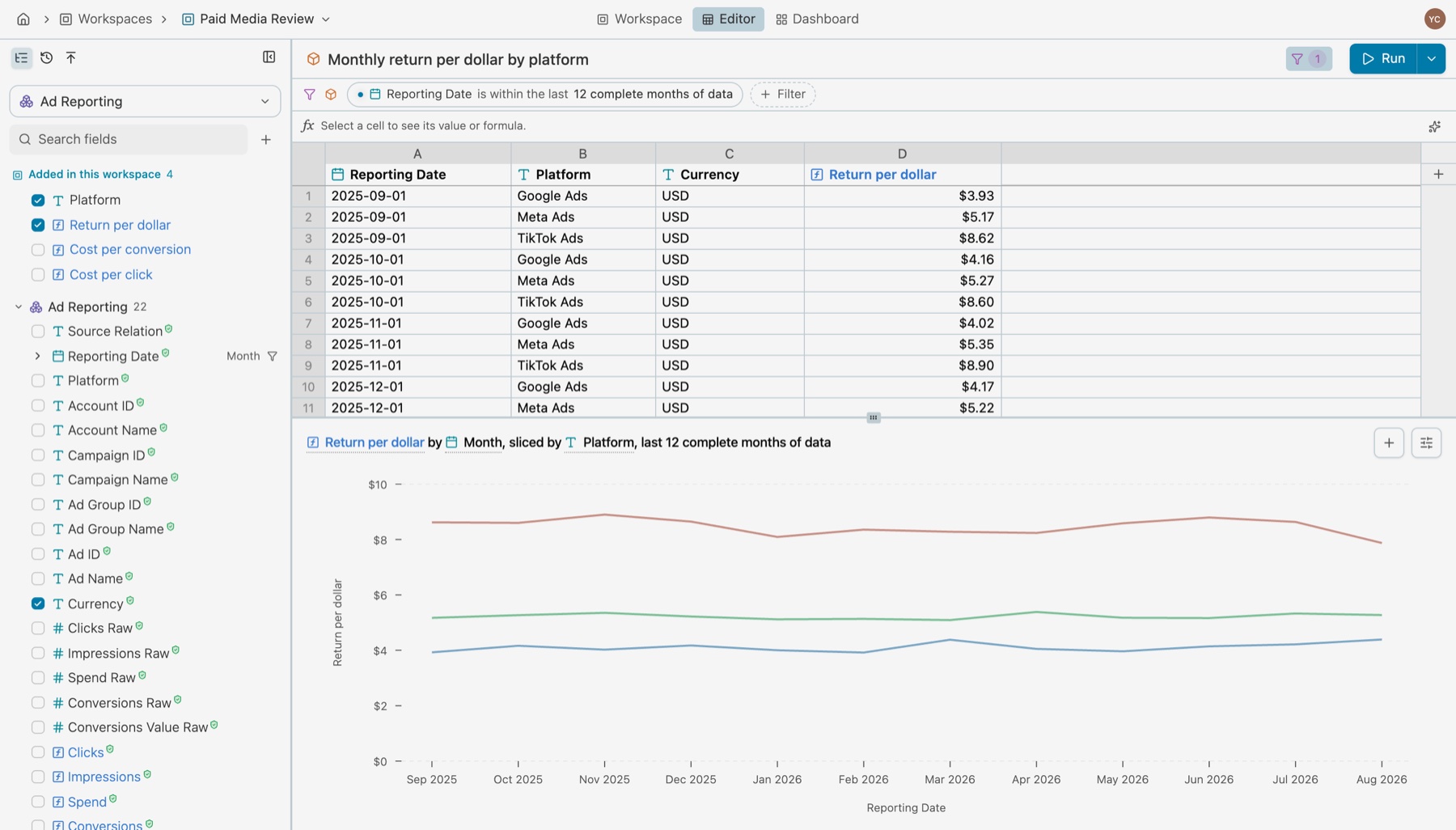Switch to the Workspace tab

[x=640, y=19]
